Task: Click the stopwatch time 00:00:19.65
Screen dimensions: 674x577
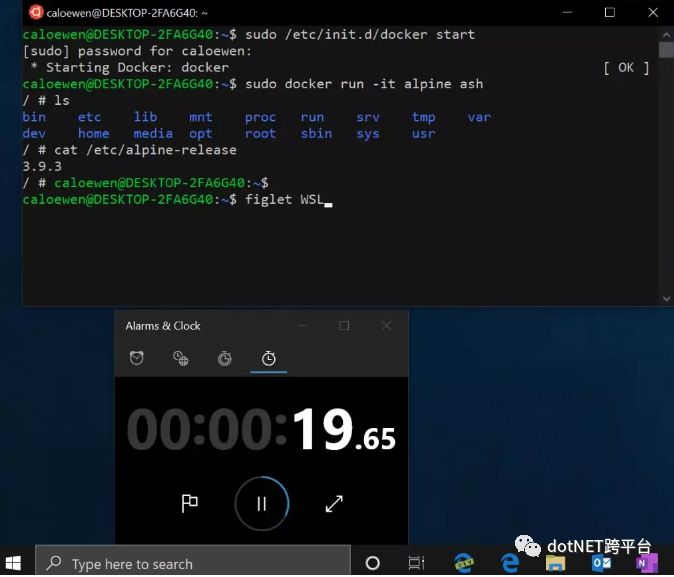Action: pyautogui.click(x=261, y=430)
